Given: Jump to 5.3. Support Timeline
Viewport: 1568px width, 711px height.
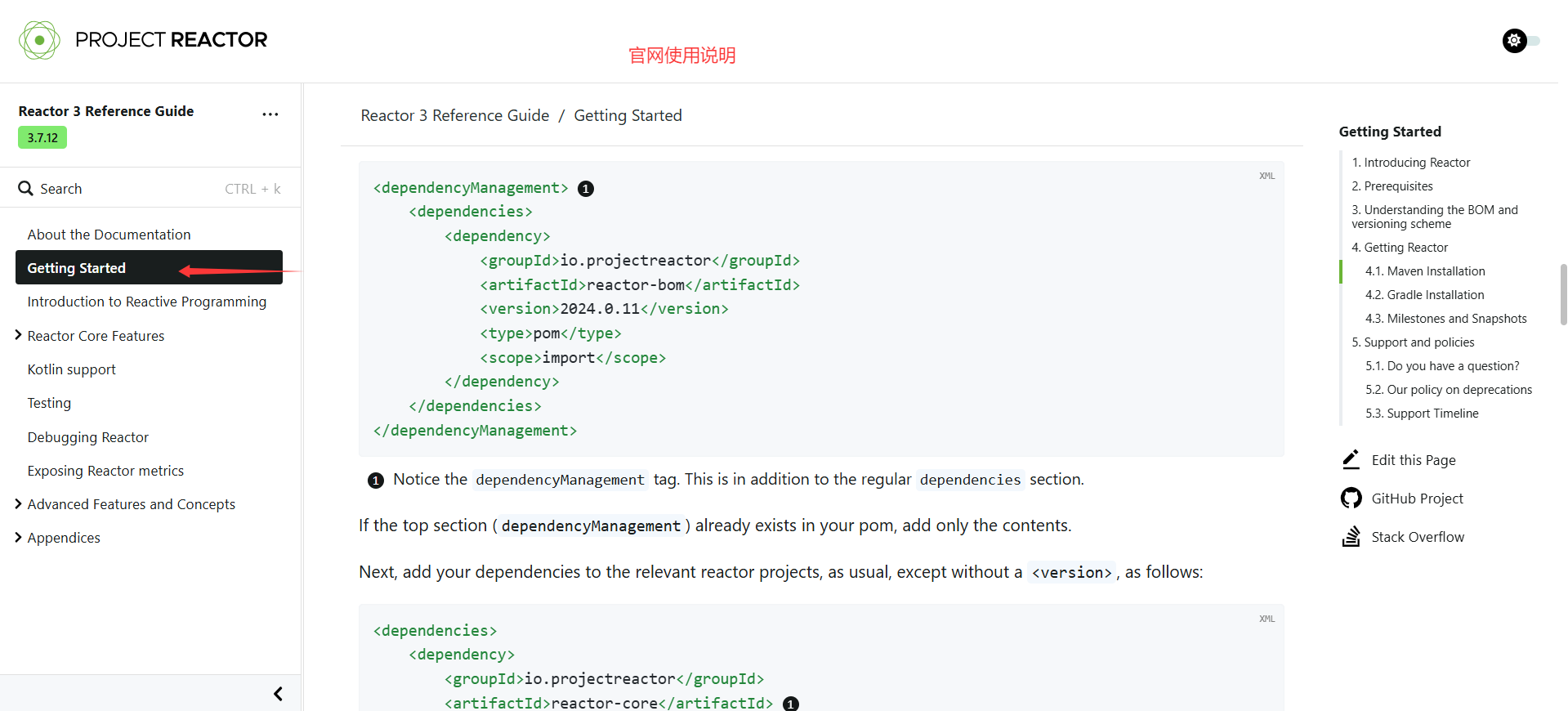Looking at the screenshot, I should pos(1422,414).
